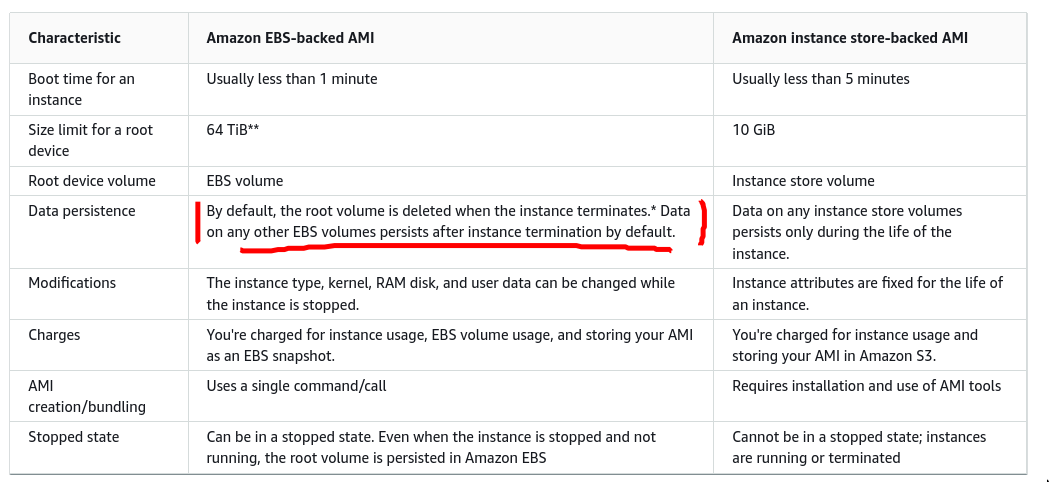Click the red-underlined root volume deletion text
The width and height of the screenshot is (1049, 482).
[x=447, y=221]
